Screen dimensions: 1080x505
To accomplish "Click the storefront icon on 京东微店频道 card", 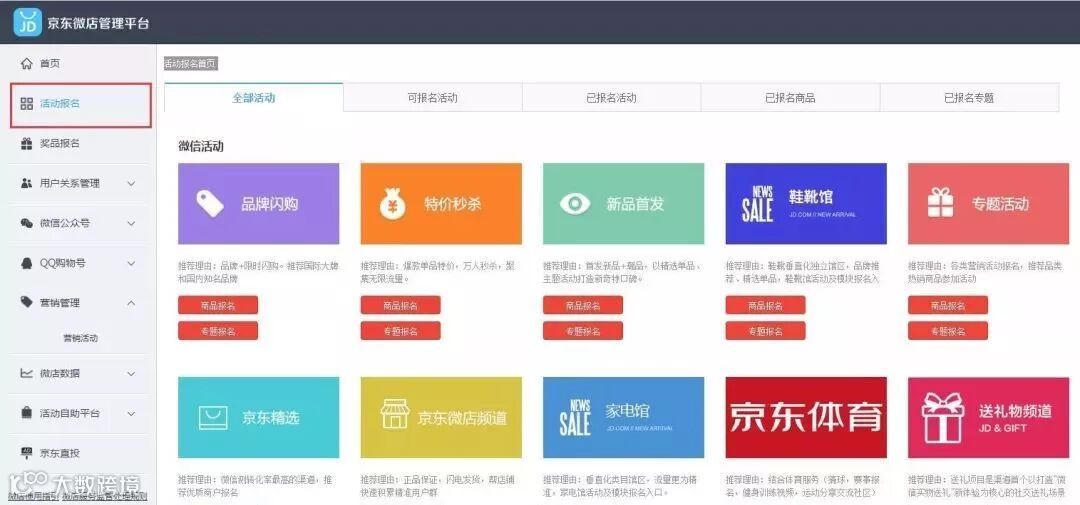I will tap(395, 413).
